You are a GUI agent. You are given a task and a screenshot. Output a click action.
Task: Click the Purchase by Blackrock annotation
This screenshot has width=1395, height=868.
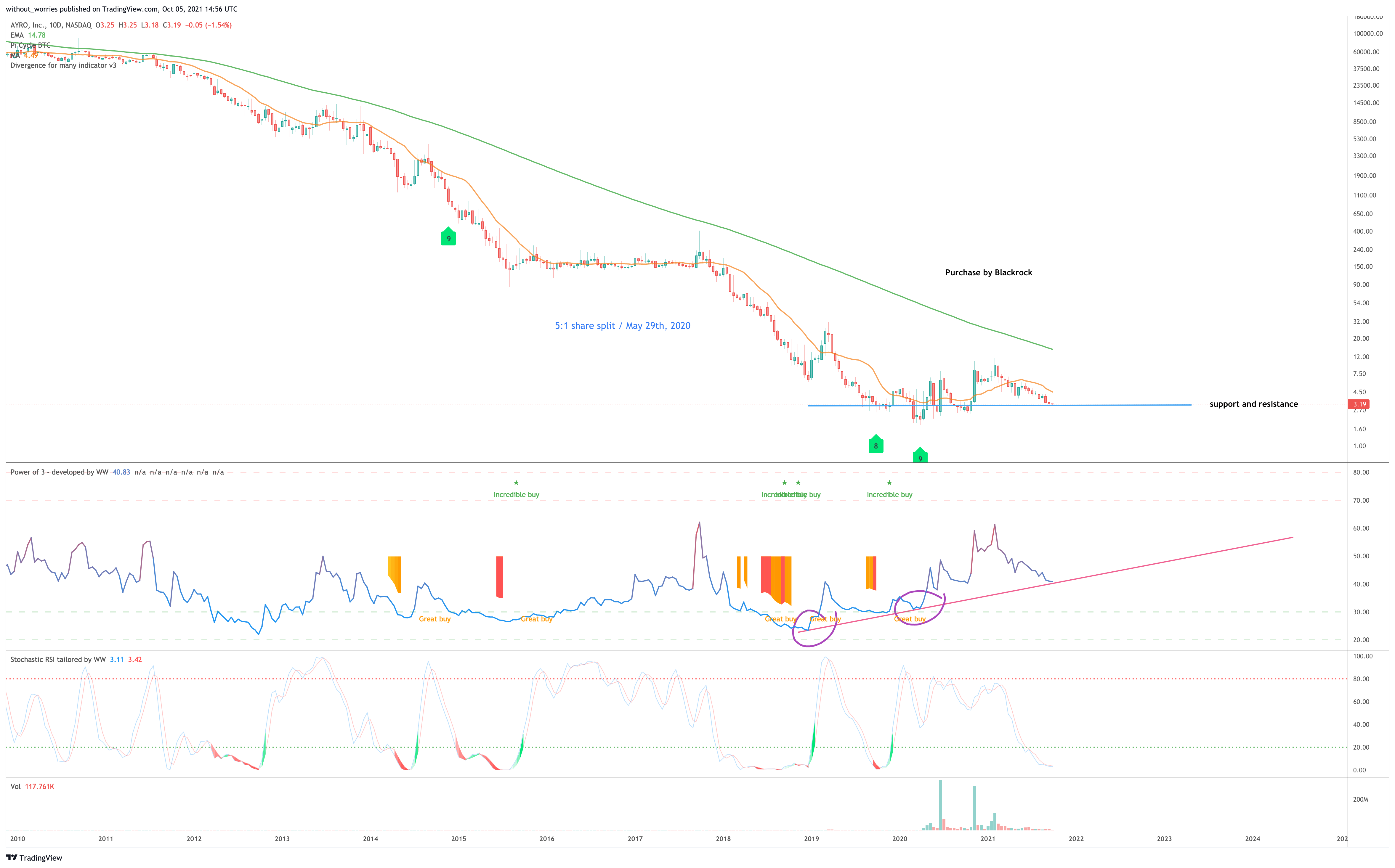[988, 273]
